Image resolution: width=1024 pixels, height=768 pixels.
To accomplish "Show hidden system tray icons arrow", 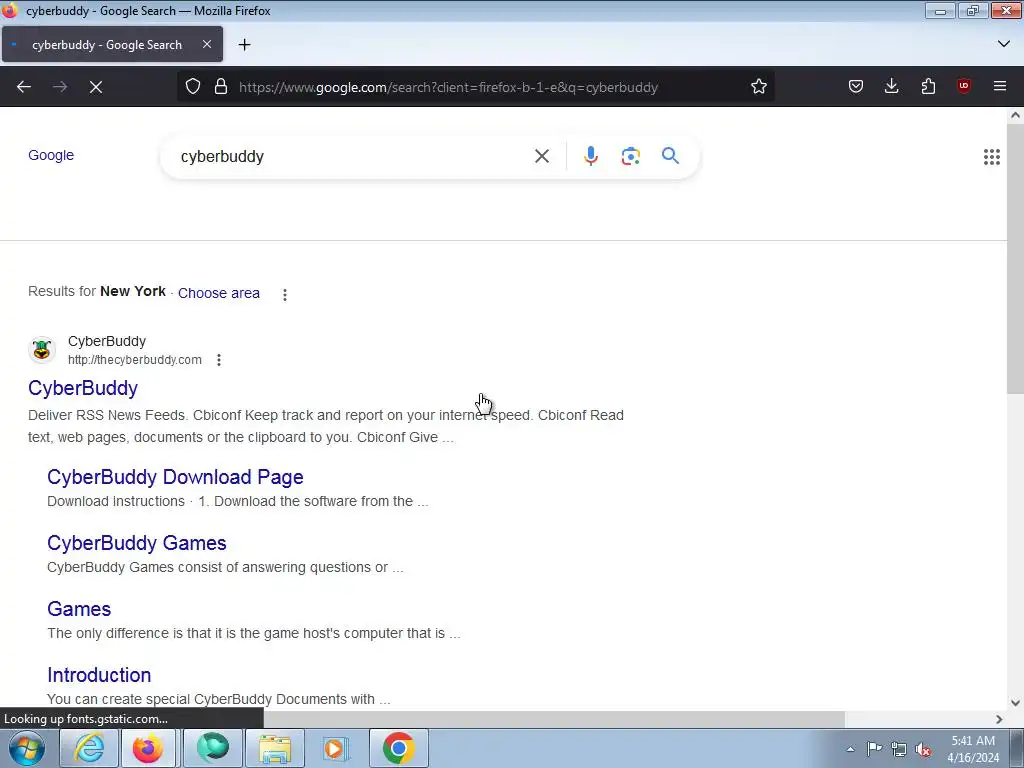I will coord(850,749).
